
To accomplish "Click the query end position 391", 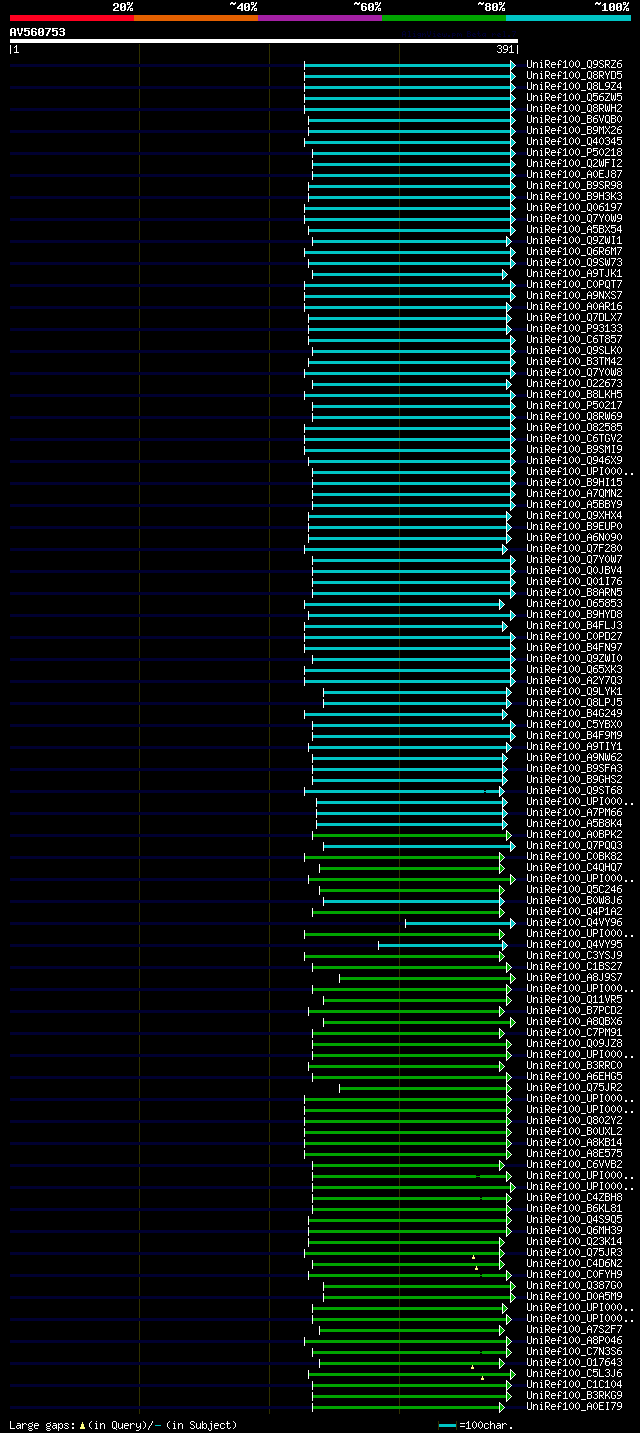I will coord(505,49).
